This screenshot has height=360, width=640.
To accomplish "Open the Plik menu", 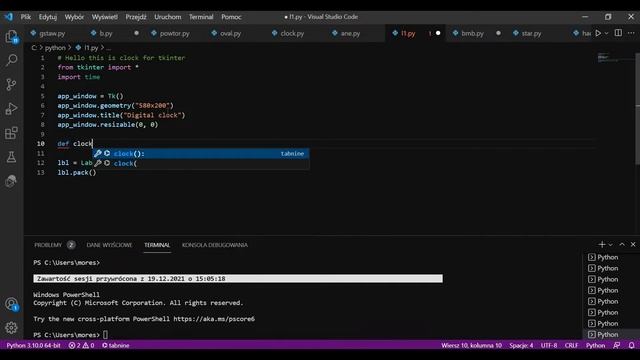I will 26,17.
